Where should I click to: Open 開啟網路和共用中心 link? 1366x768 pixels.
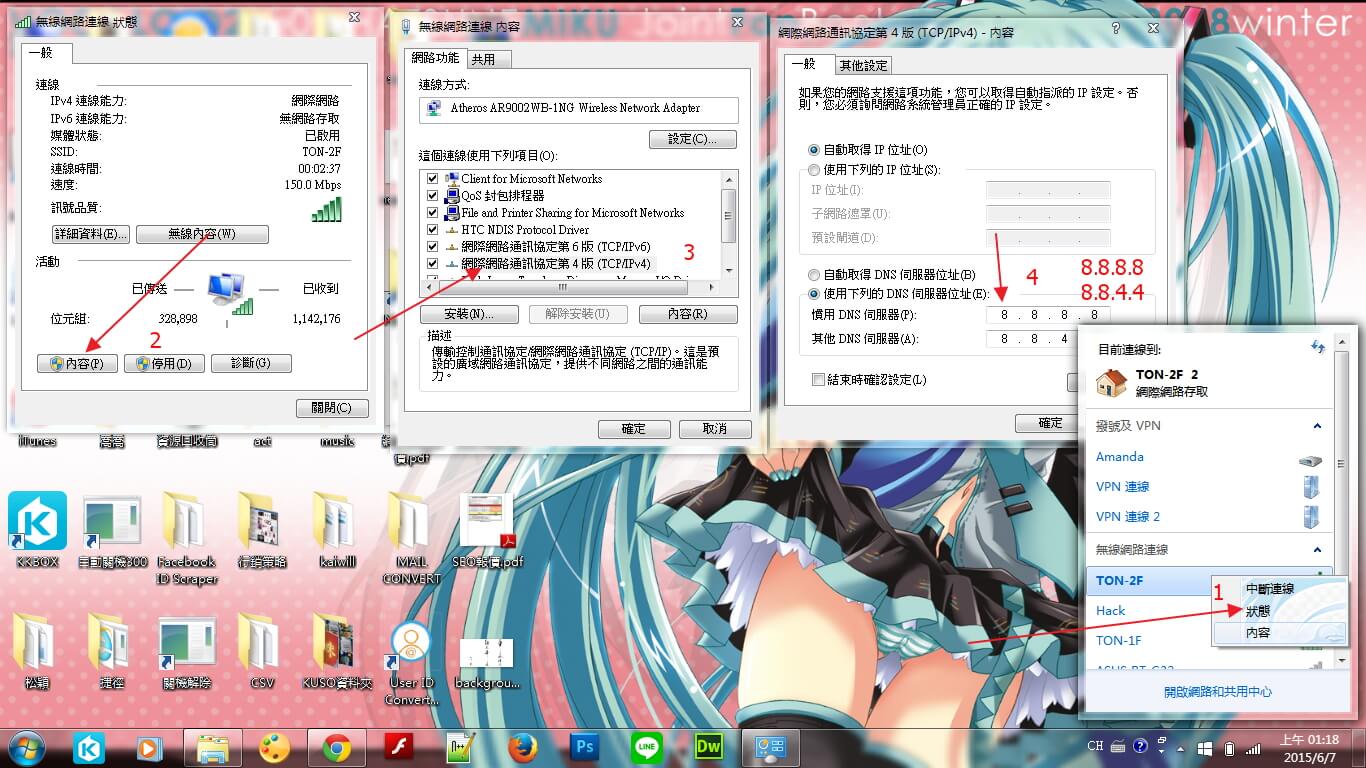(1217, 692)
